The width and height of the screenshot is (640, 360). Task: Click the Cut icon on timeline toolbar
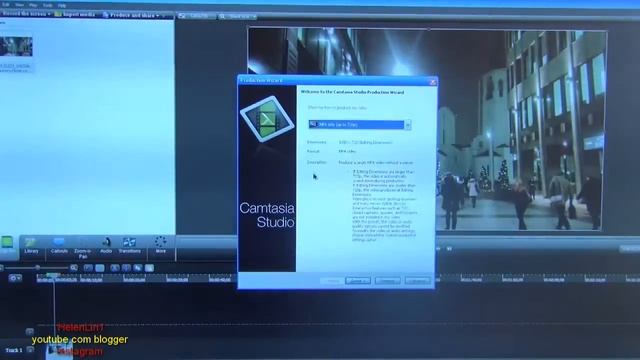tap(115, 268)
